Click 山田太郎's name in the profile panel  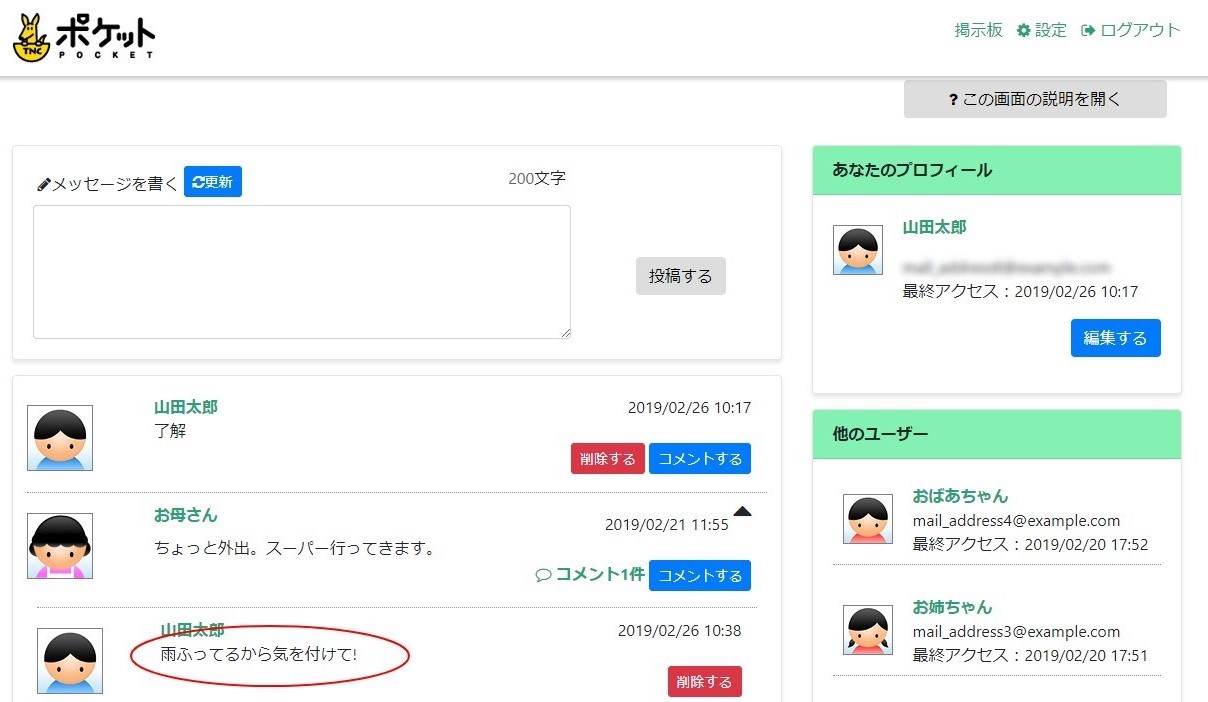tap(933, 227)
